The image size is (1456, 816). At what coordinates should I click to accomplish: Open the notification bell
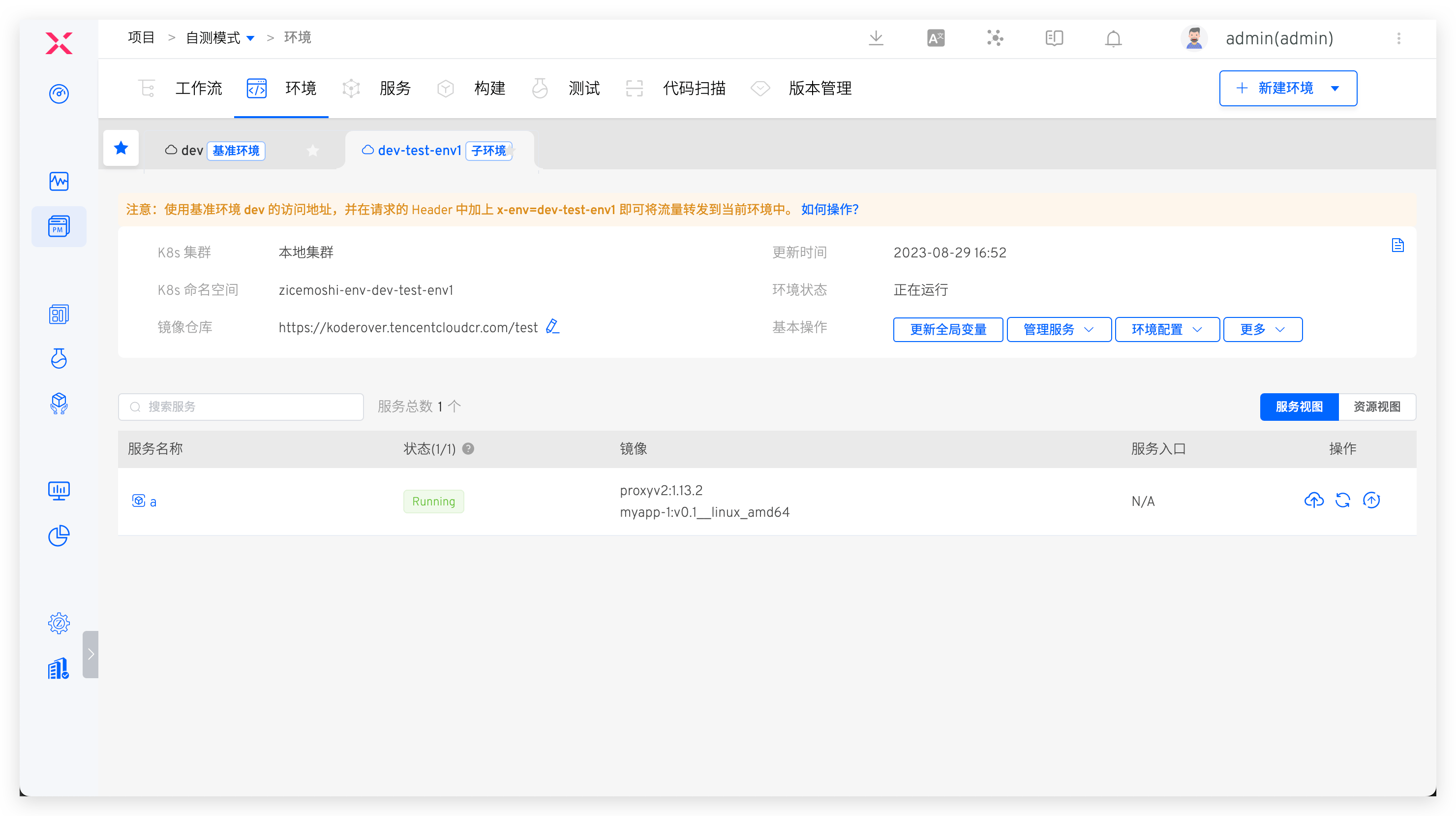click(1113, 38)
